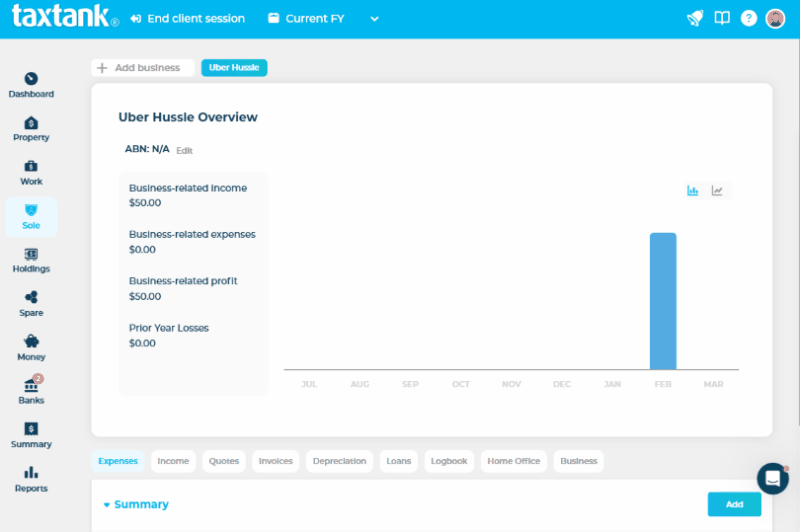
Task: Open the Money piggy bank icon
Action: [31, 341]
